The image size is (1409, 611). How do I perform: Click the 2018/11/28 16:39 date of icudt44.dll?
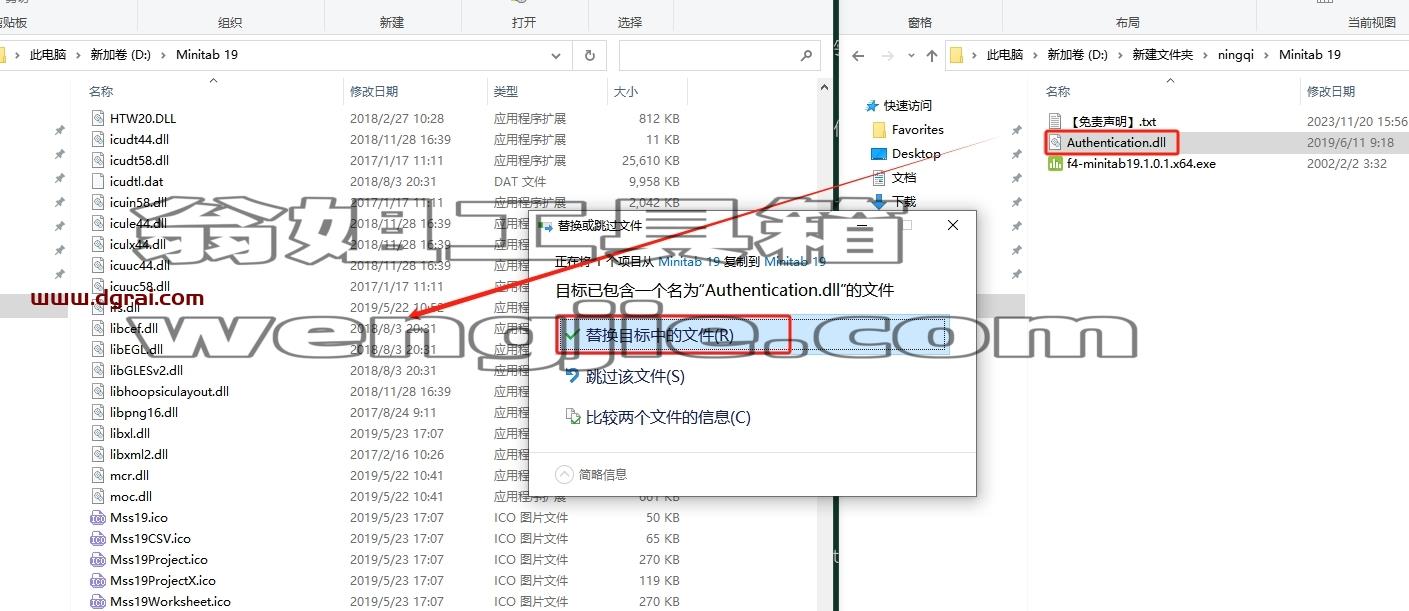[400, 139]
